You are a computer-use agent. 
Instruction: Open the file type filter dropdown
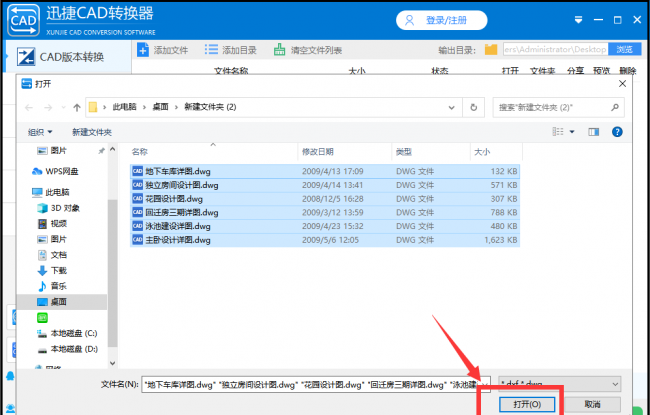[560, 384]
